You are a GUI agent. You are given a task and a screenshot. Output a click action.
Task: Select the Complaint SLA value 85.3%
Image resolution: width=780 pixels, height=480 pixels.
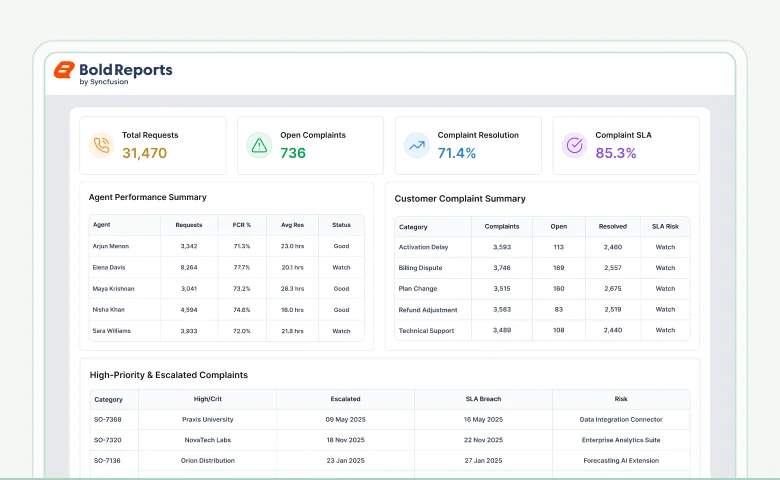click(x=616, y=153)
